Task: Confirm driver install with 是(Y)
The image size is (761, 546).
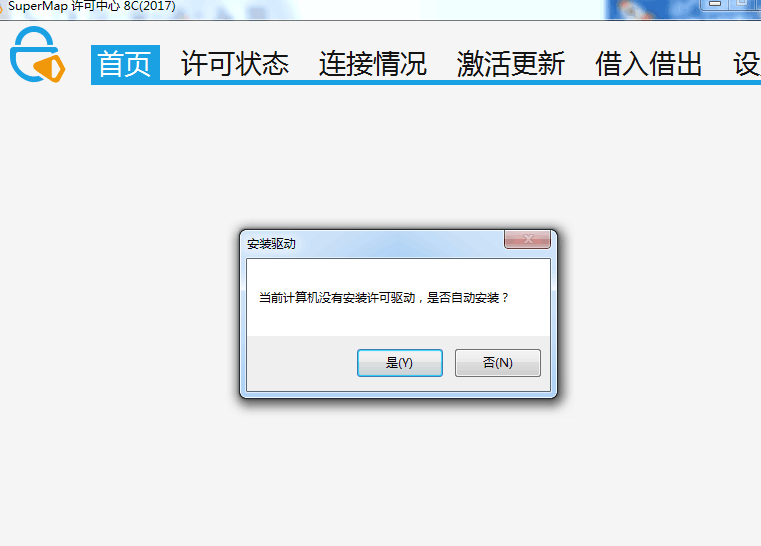Action: tap(400, 363)
